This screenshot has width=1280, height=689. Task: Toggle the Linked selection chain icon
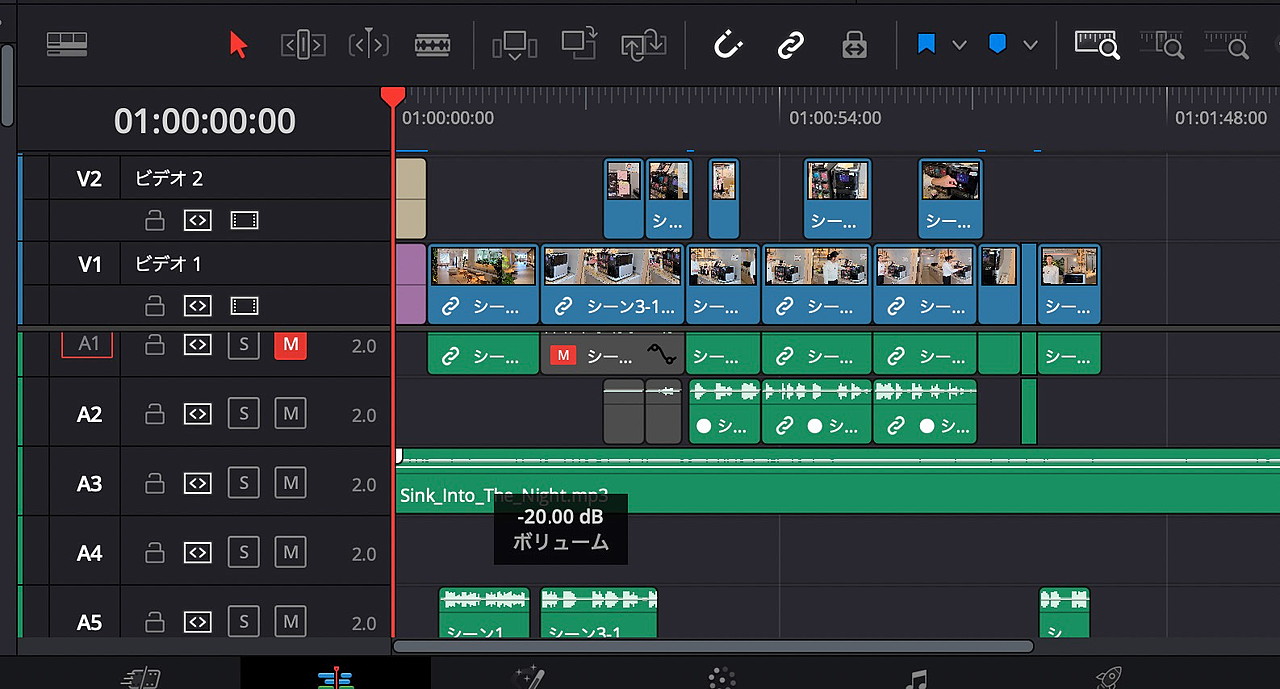pos(791,45)
